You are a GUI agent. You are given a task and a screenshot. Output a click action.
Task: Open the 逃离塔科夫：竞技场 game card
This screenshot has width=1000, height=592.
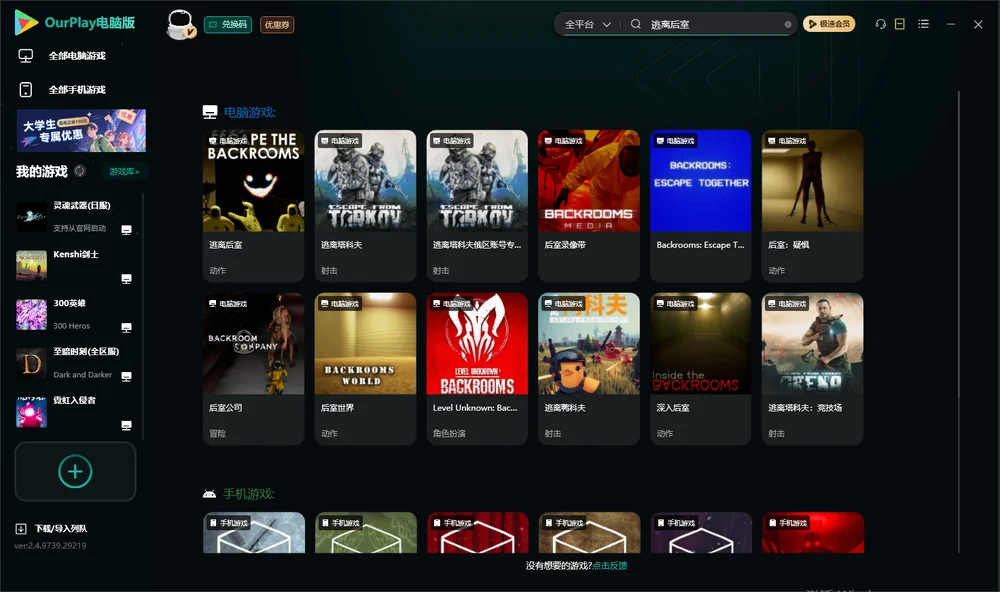[x=812, y=369]
